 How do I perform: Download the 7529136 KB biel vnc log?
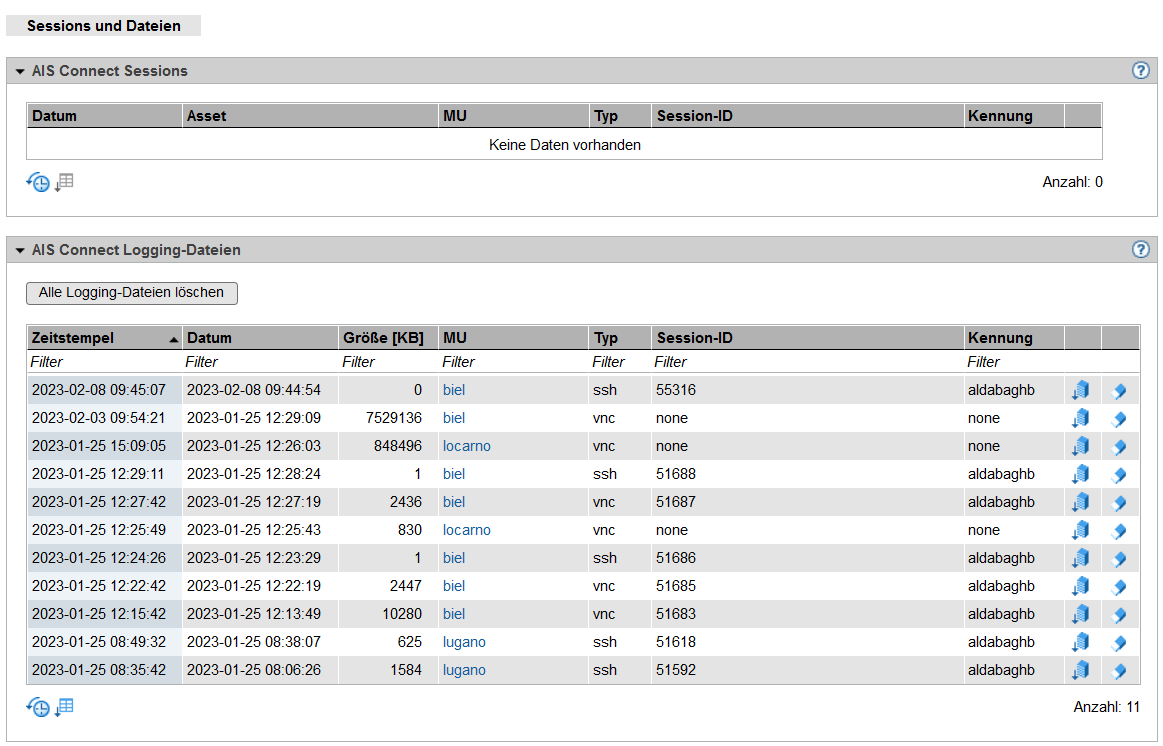(1080, 418)
